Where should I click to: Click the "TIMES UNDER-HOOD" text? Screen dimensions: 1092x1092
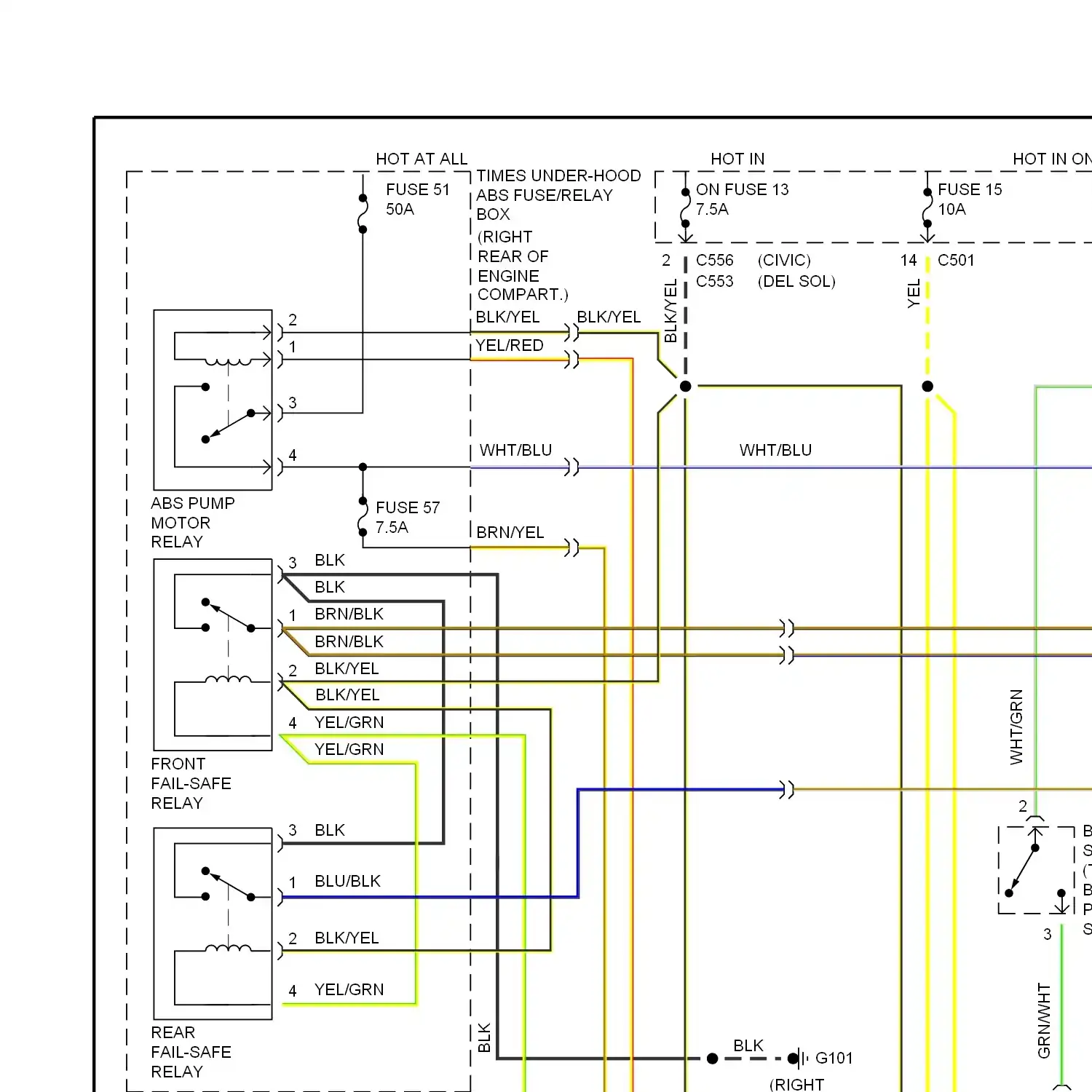click(x=559, y=175)
